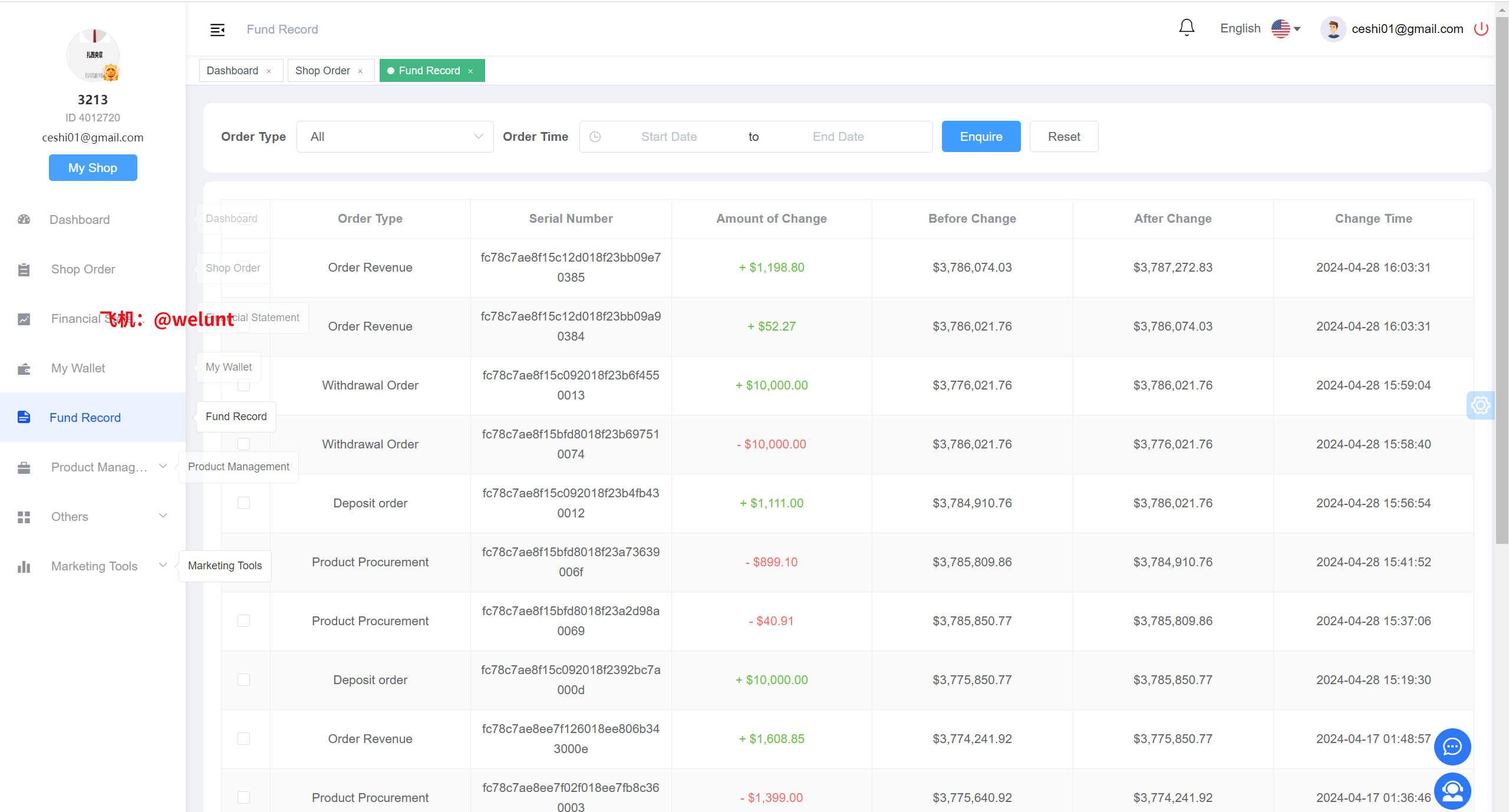Click the notification bell icon
This screenshot has height=812, width=1509.
1186,28
